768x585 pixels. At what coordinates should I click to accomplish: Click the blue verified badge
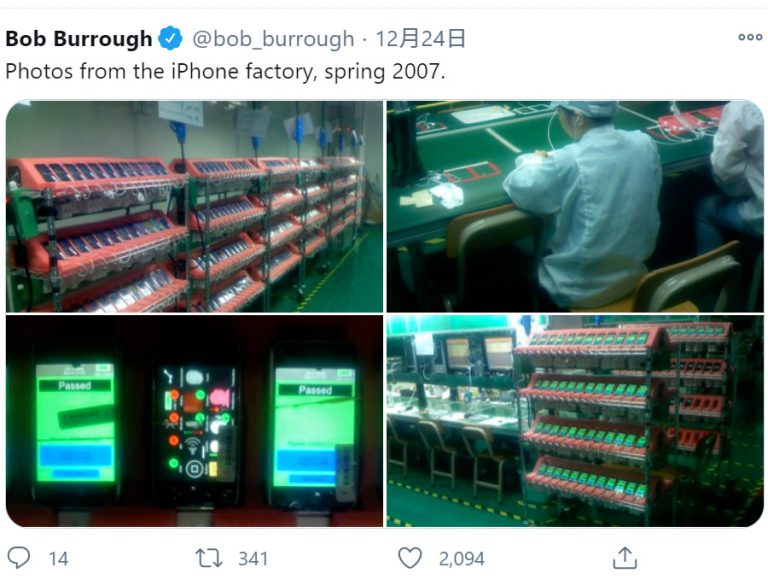170,39
